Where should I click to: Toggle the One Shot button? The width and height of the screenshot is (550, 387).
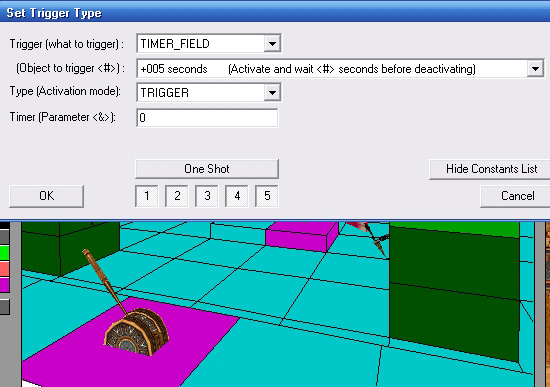(207, 169)
